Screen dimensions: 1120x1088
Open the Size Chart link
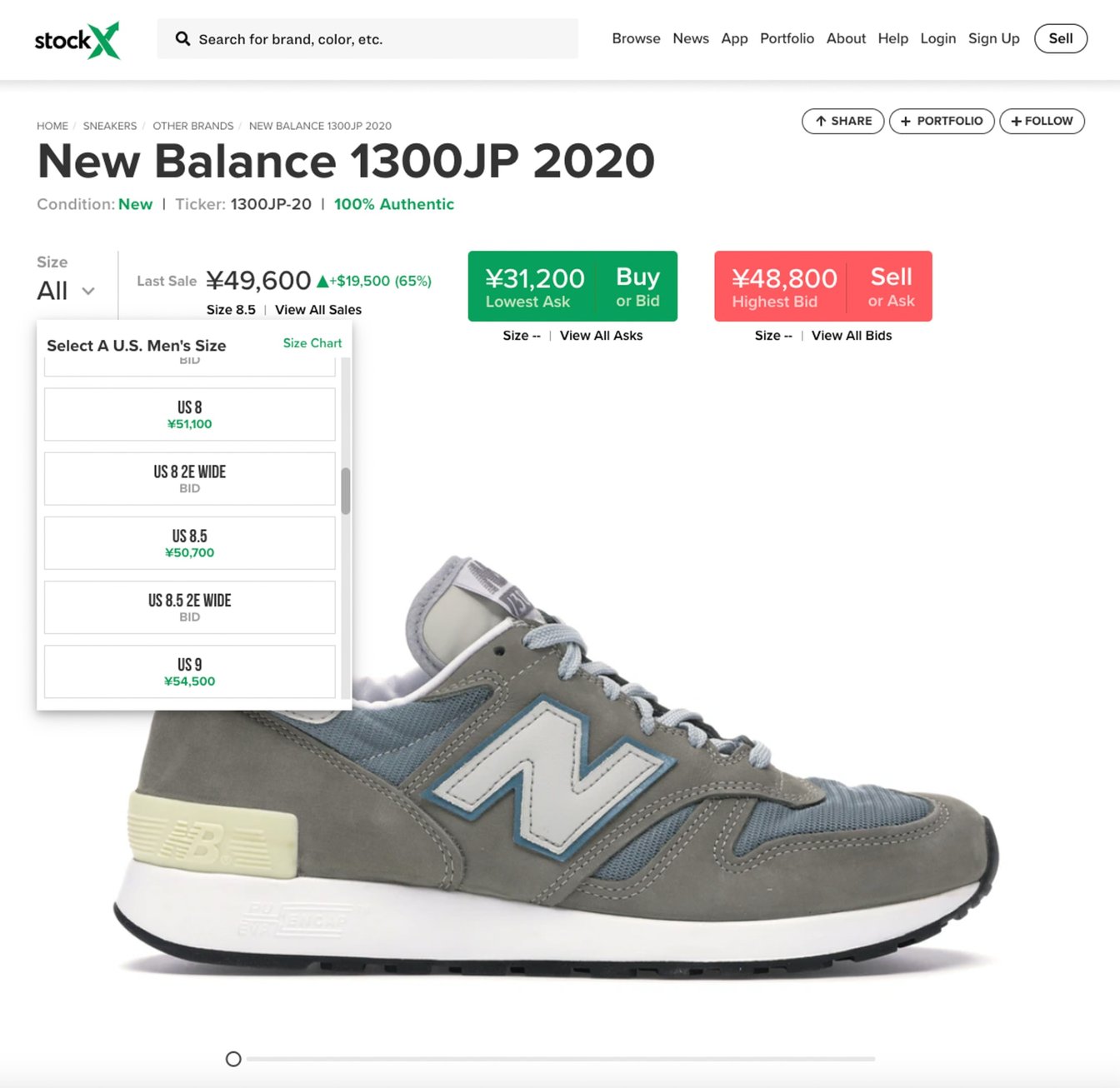312,343
